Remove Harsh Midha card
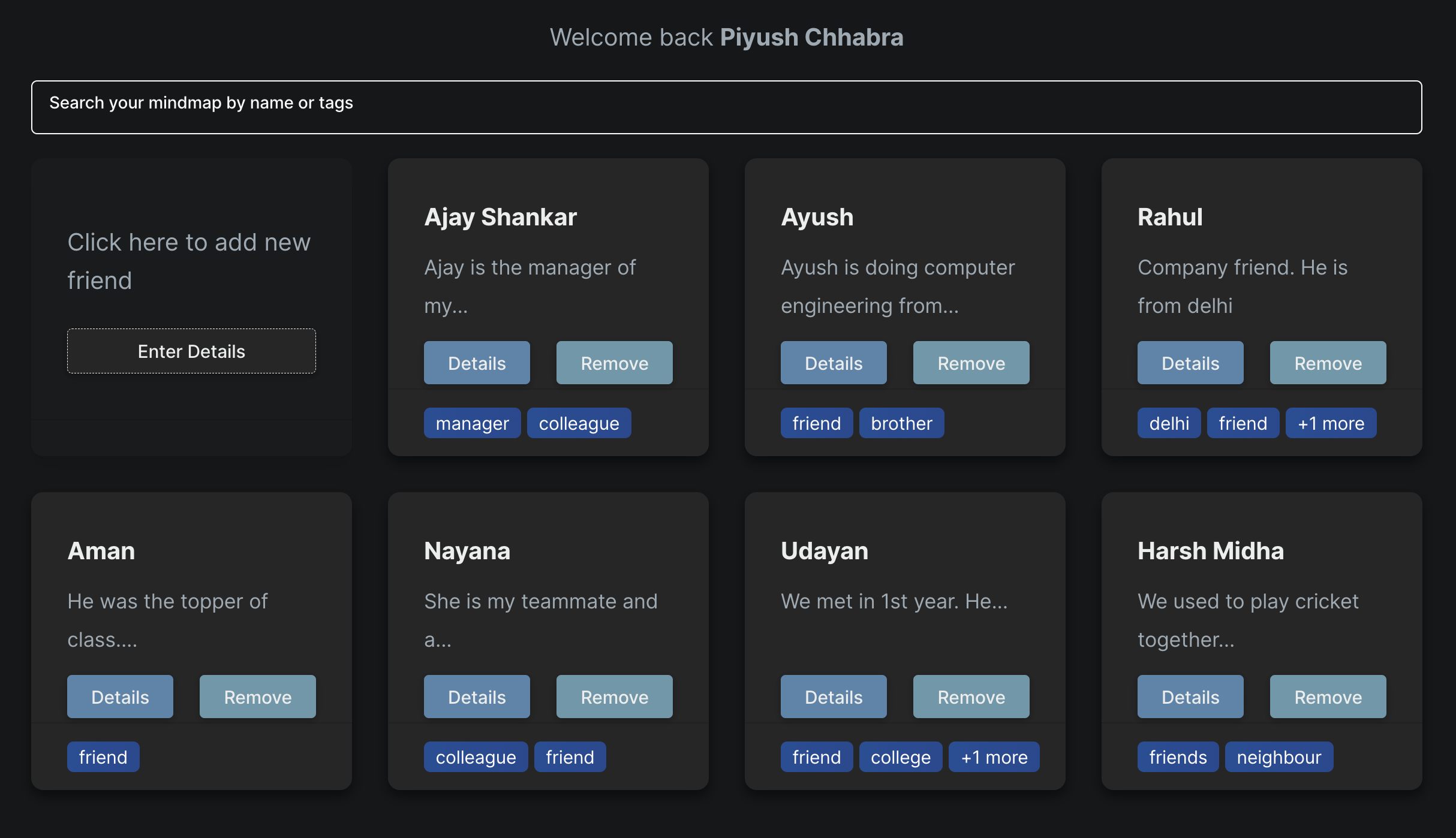 (x=1328, y=697)
